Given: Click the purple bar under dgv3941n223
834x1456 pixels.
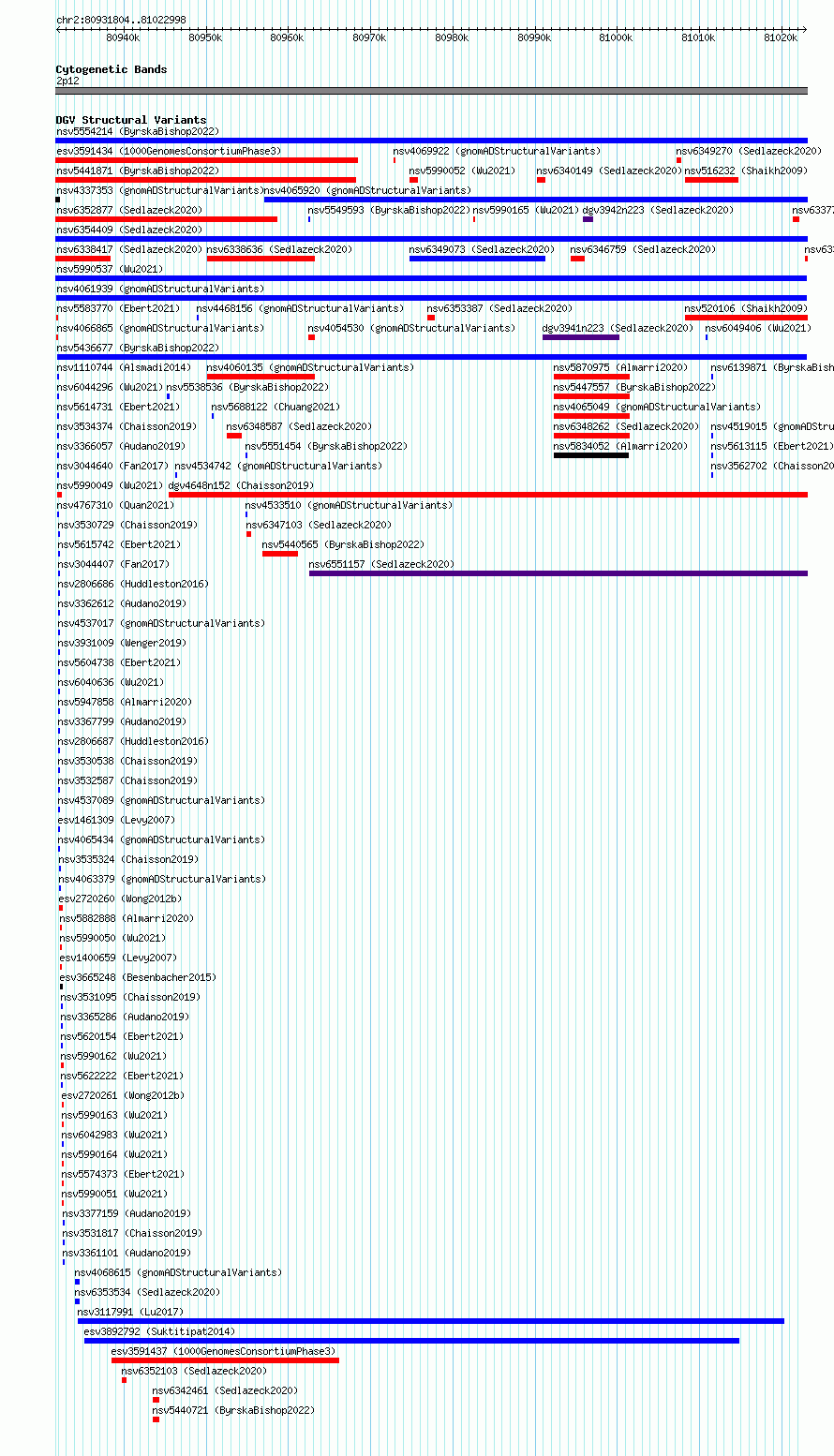Looking at the screenshot, I should click(581, 337).
